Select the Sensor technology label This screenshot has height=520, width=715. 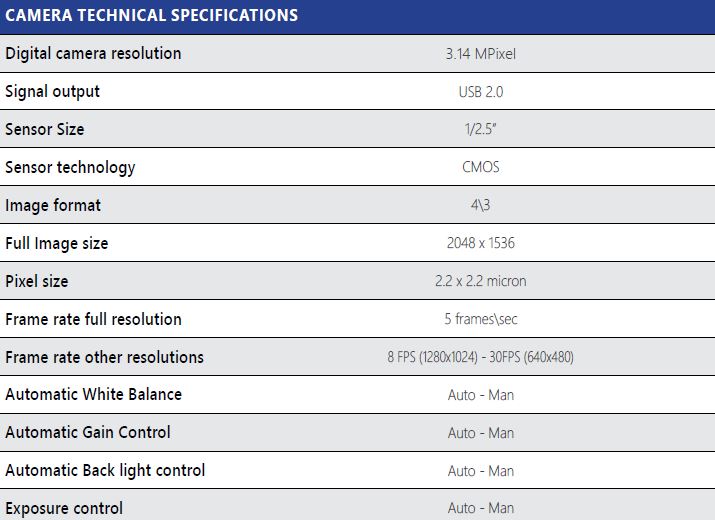(70, 167)
